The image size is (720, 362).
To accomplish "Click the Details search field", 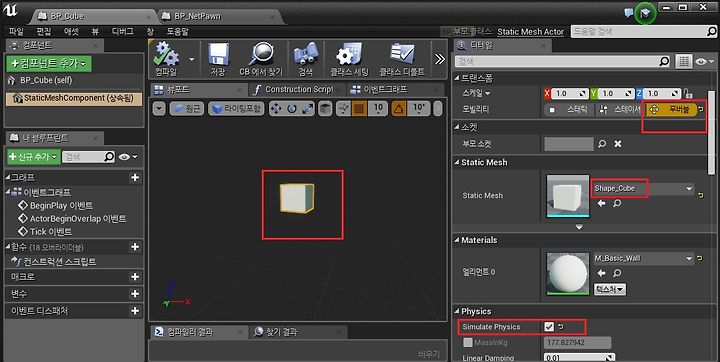I will [563, 61].
